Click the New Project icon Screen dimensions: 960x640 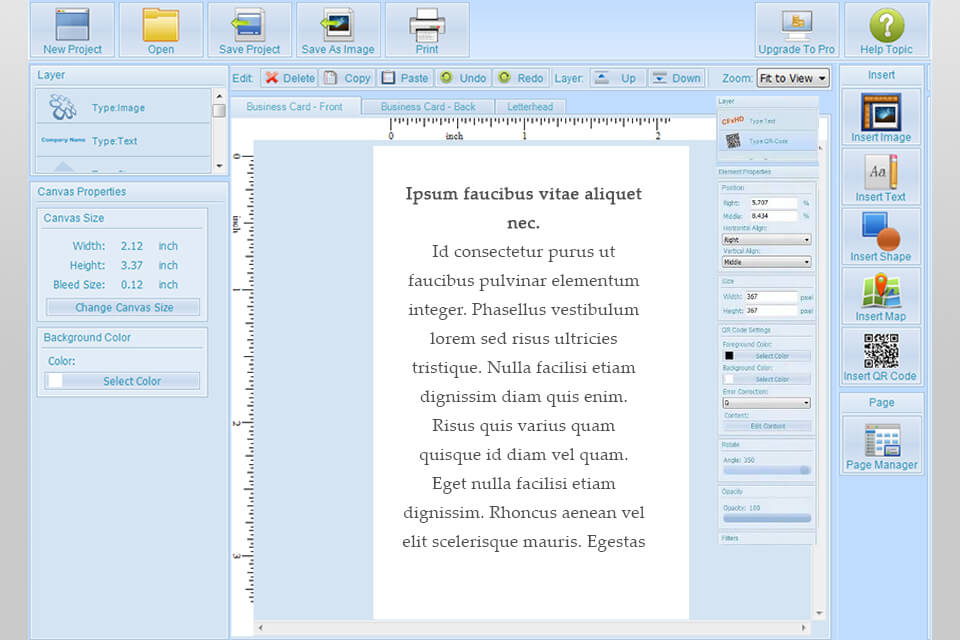(72, 29)
